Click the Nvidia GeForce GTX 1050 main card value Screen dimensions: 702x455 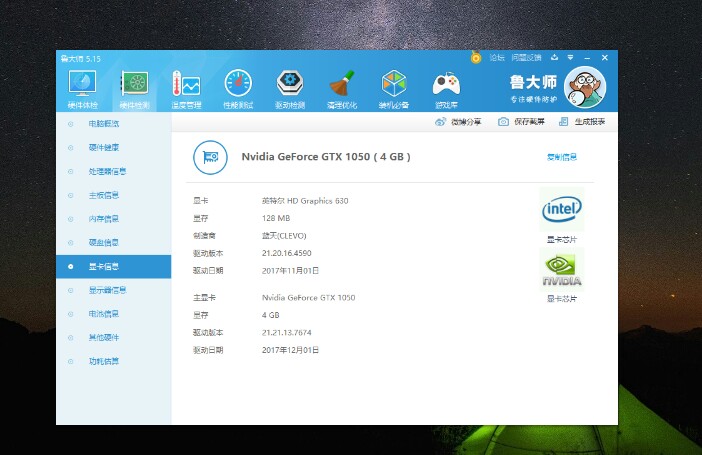click(x=308, y=297)
